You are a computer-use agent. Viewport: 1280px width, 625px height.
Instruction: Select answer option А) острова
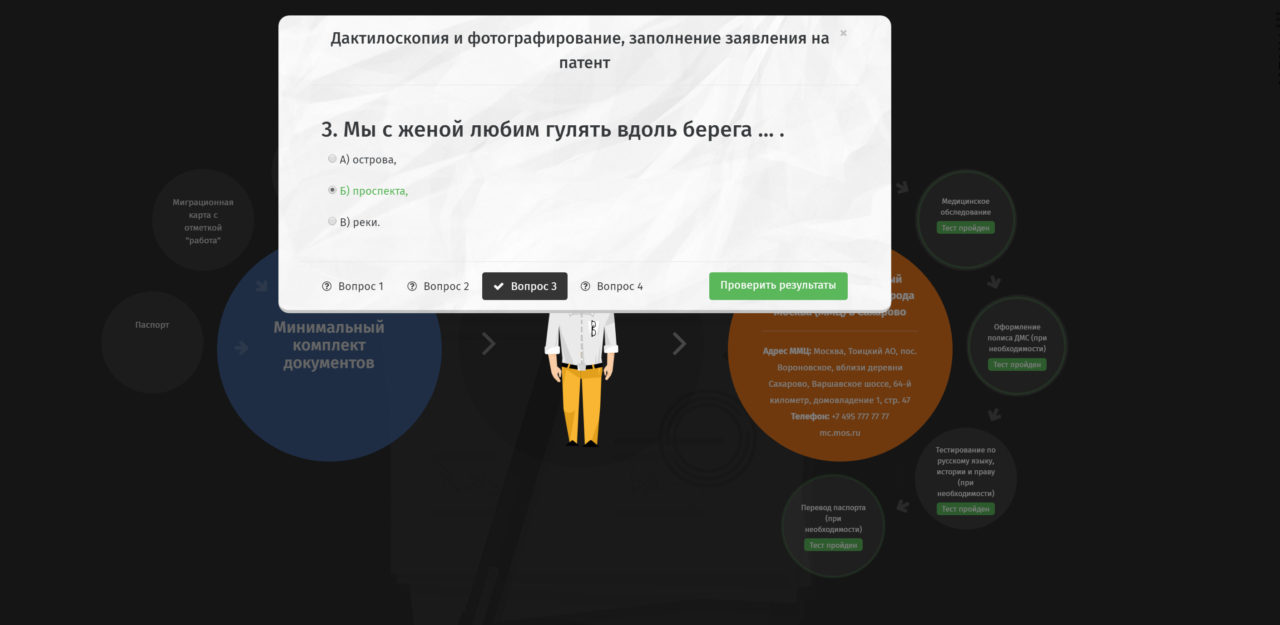point(332,159)
